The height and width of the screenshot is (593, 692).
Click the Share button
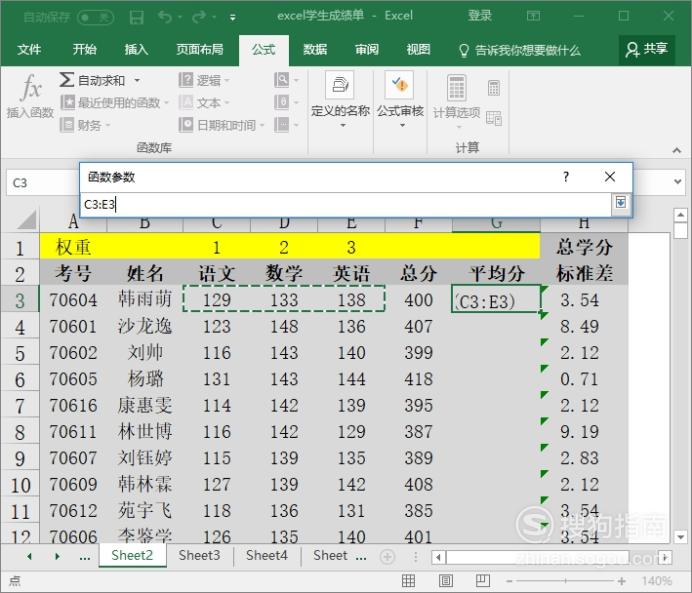(x=647, y=49)
